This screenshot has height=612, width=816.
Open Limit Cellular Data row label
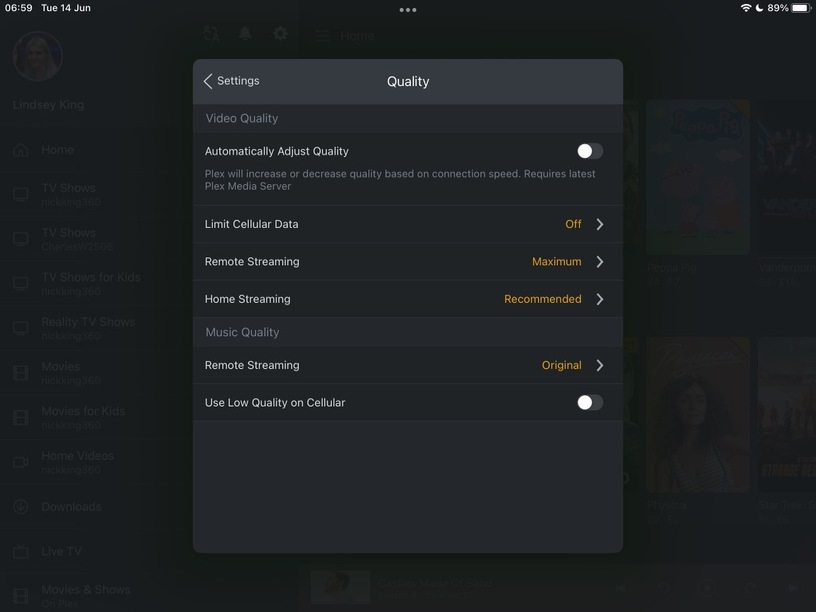(x=251, y=224)
